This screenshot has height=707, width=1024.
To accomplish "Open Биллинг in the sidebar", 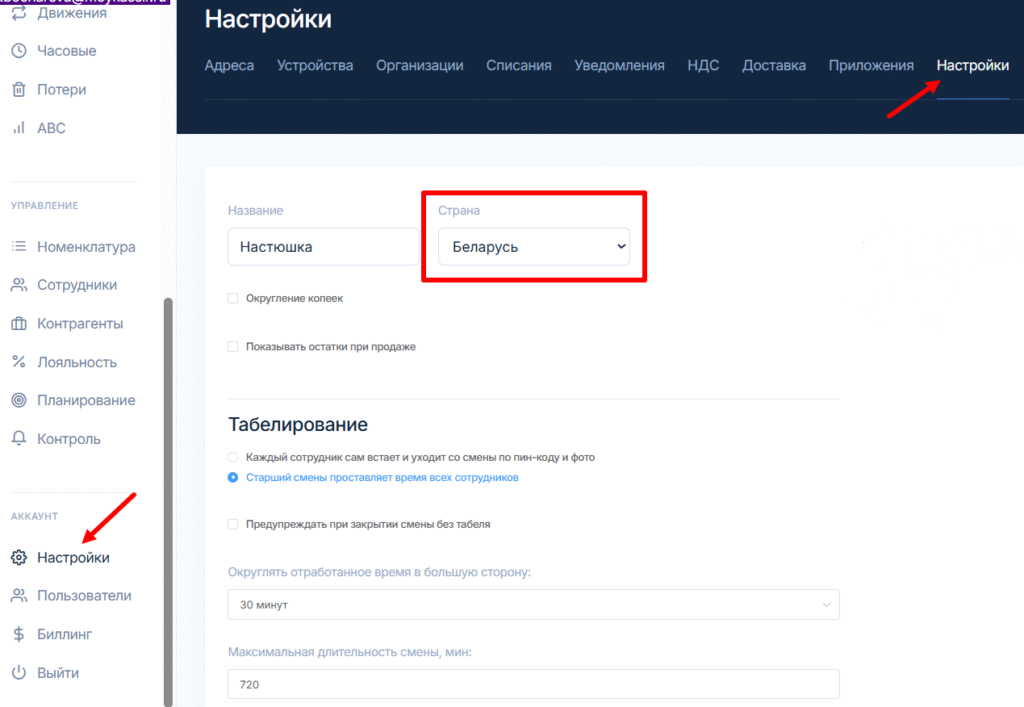I will [65, 634].
